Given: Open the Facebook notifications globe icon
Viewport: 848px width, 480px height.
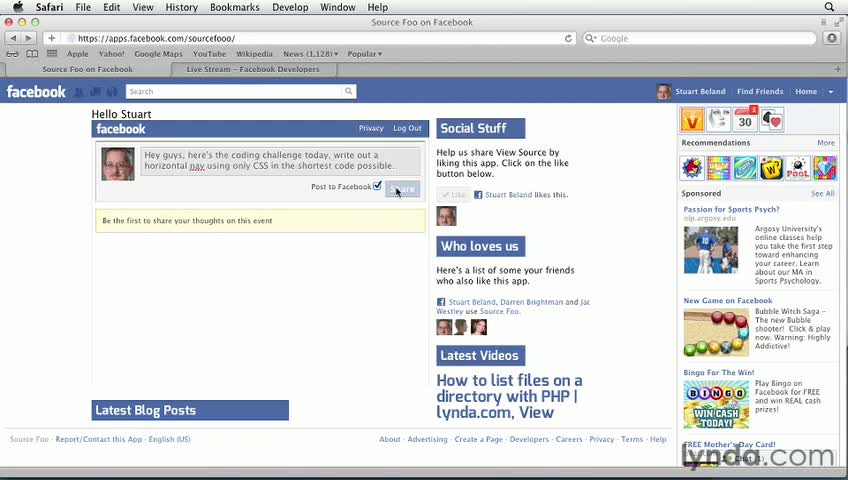Looking at the screenshot, I should click(112, 92).
